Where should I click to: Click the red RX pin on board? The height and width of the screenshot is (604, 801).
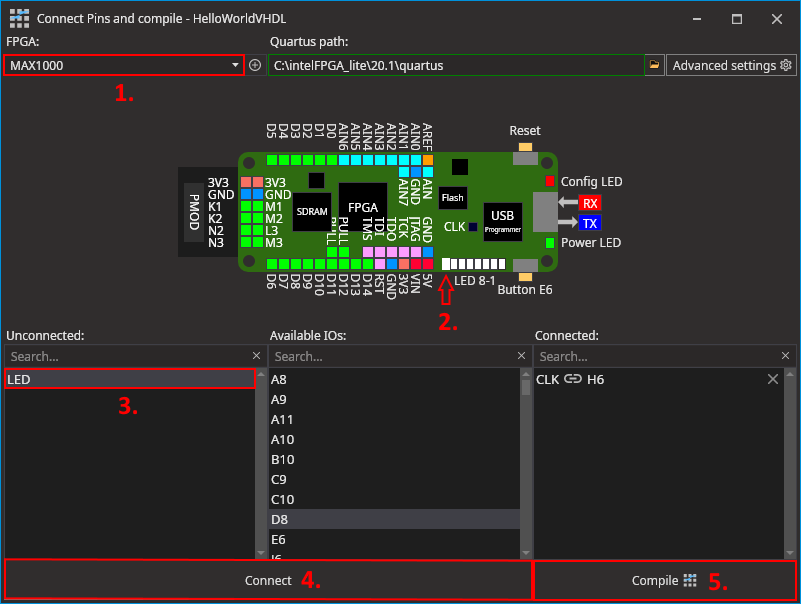[x=590, y=203]
